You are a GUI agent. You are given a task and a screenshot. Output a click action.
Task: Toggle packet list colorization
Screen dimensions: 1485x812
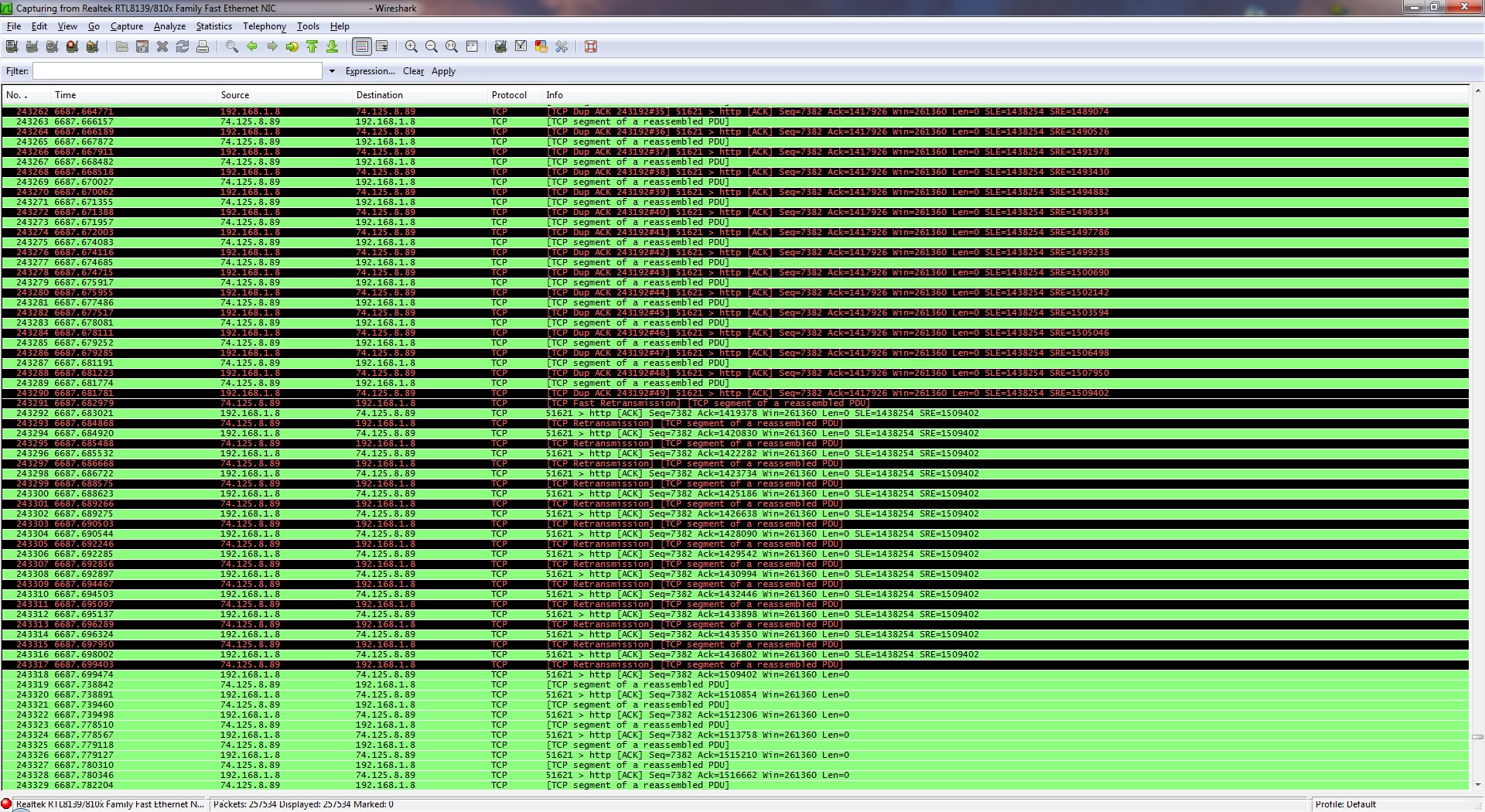pyautogui.click(x=361, y=47)
